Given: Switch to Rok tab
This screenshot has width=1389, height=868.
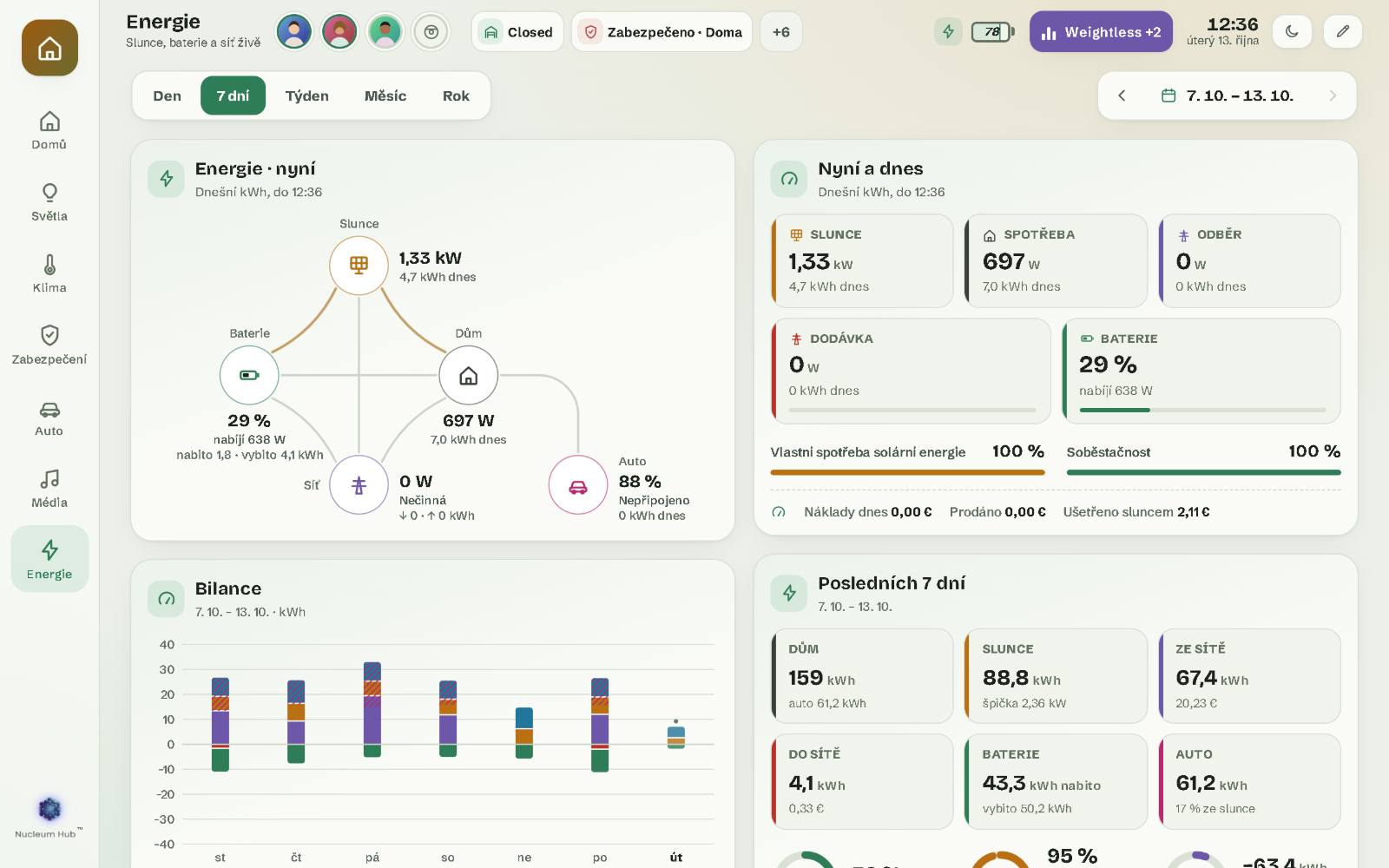Looking at the screenshot, I should pos(456,95).
